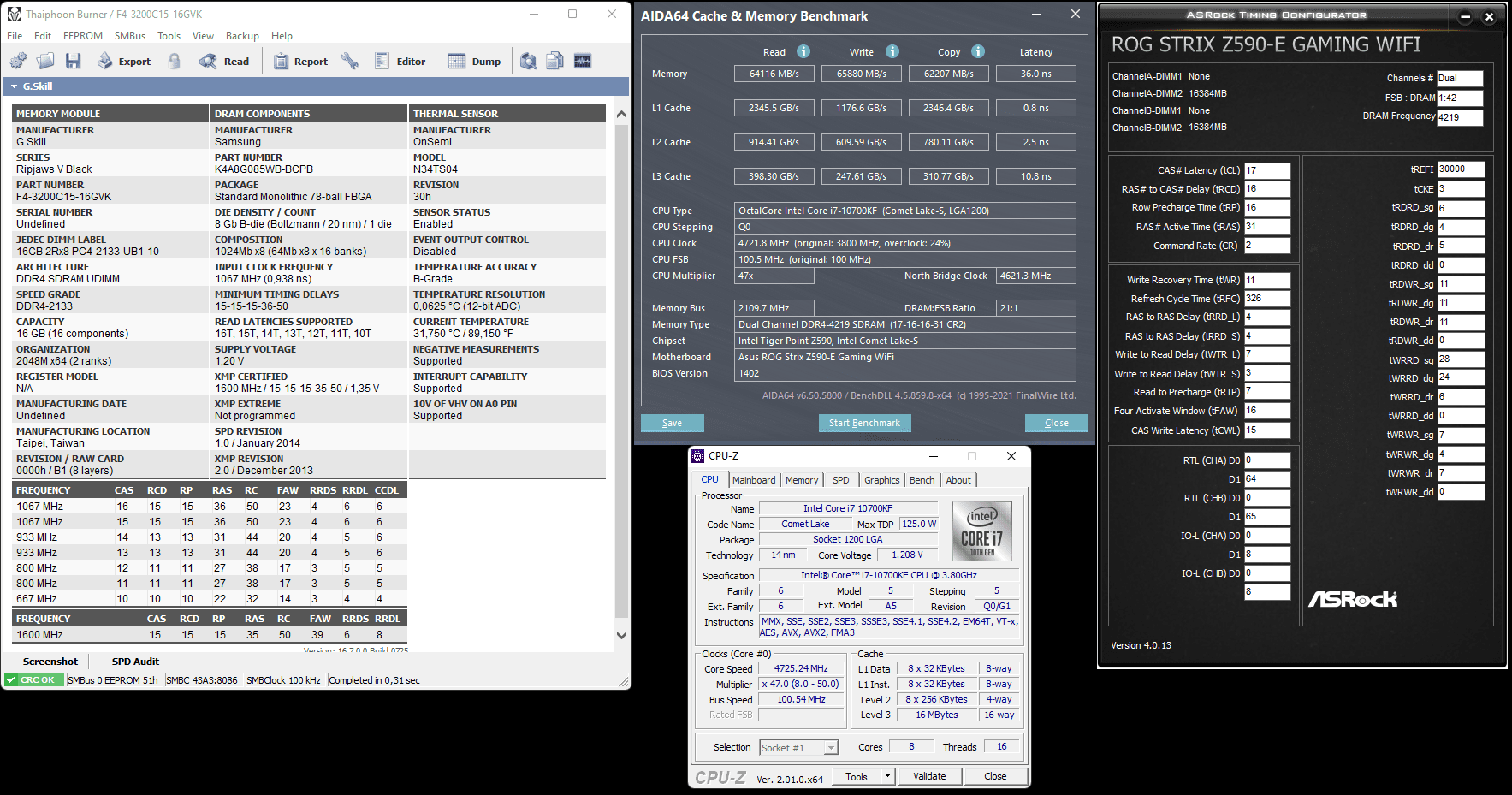Close the ASRock Timing Configurator window

[1489, 16]
